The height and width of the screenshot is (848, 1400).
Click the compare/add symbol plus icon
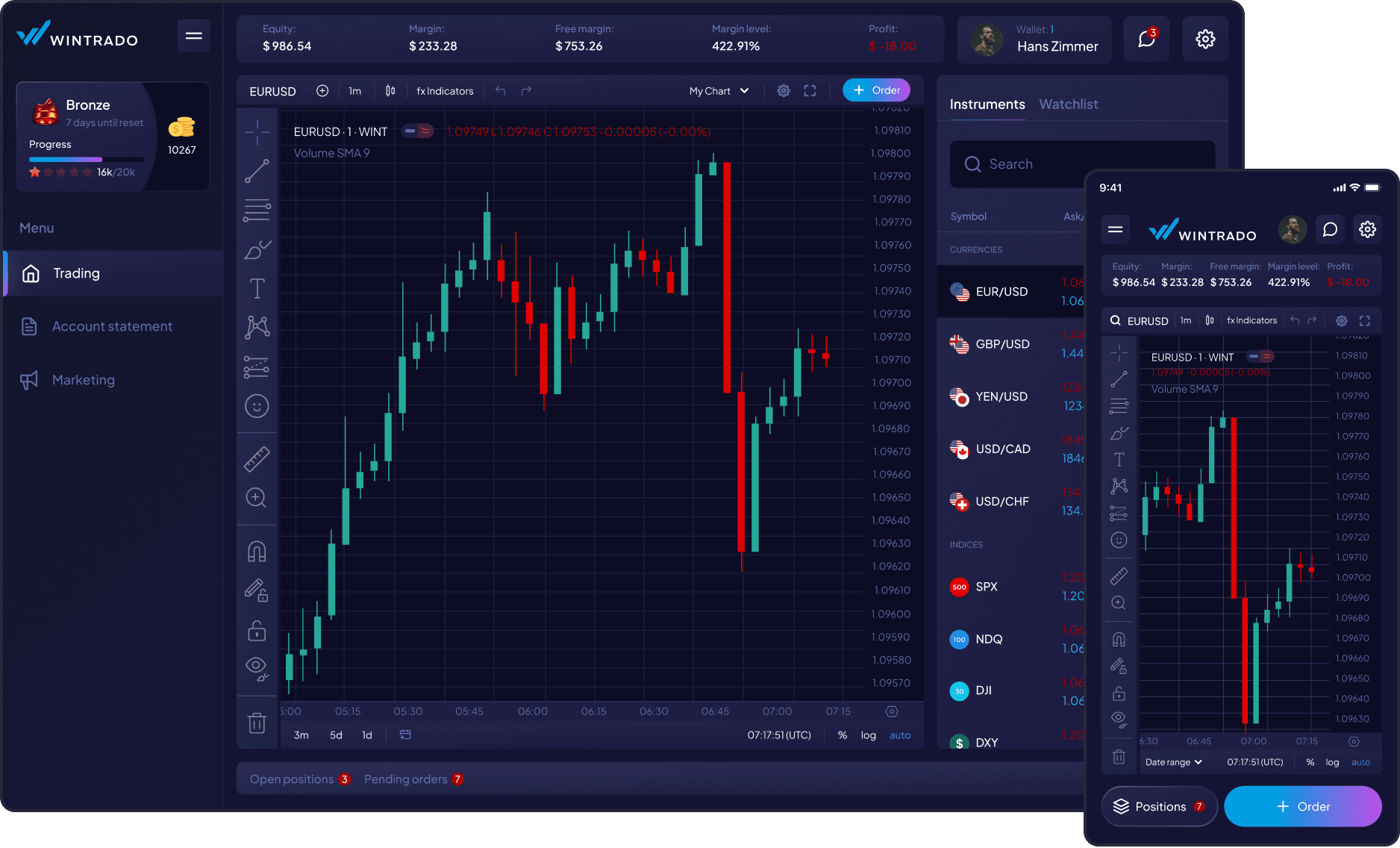322,90
